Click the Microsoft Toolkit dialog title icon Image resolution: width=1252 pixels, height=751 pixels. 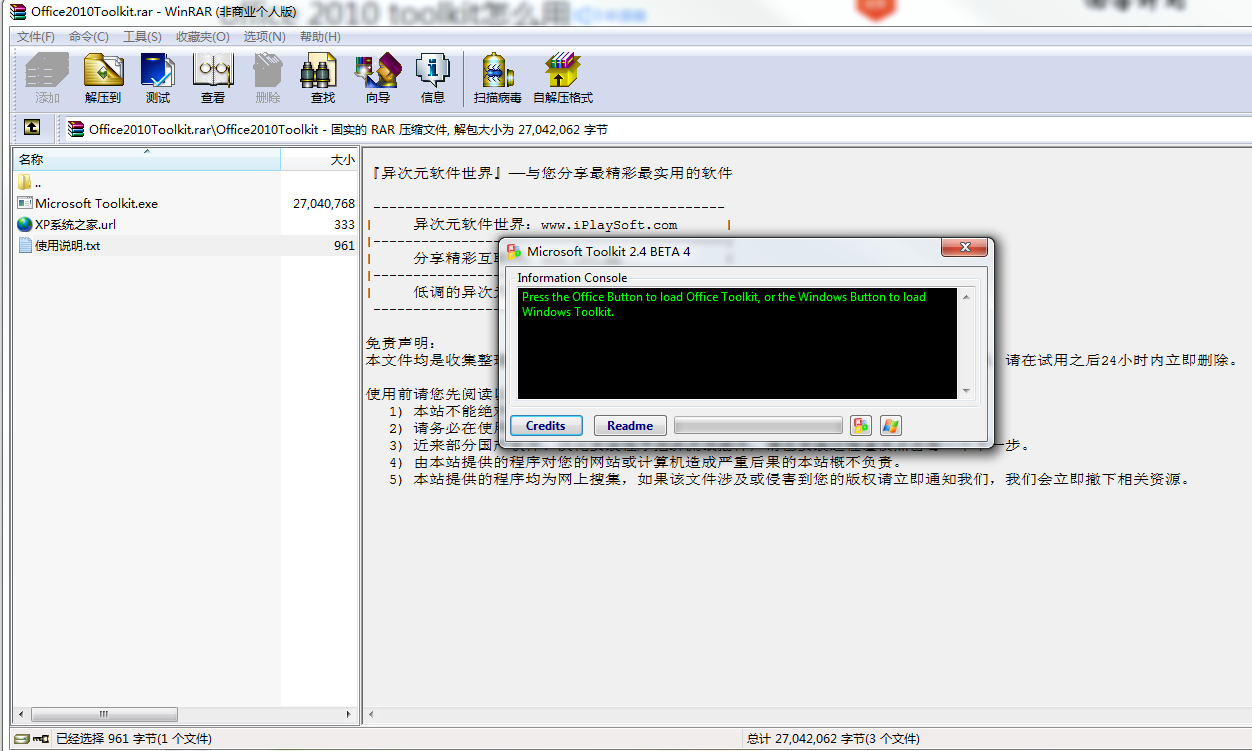pyautogui.click(x=514, y=251)
